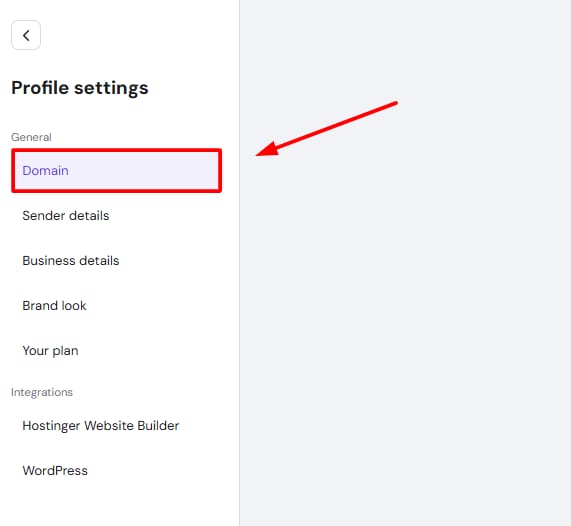Open the Domain settings page

[117, 170]
